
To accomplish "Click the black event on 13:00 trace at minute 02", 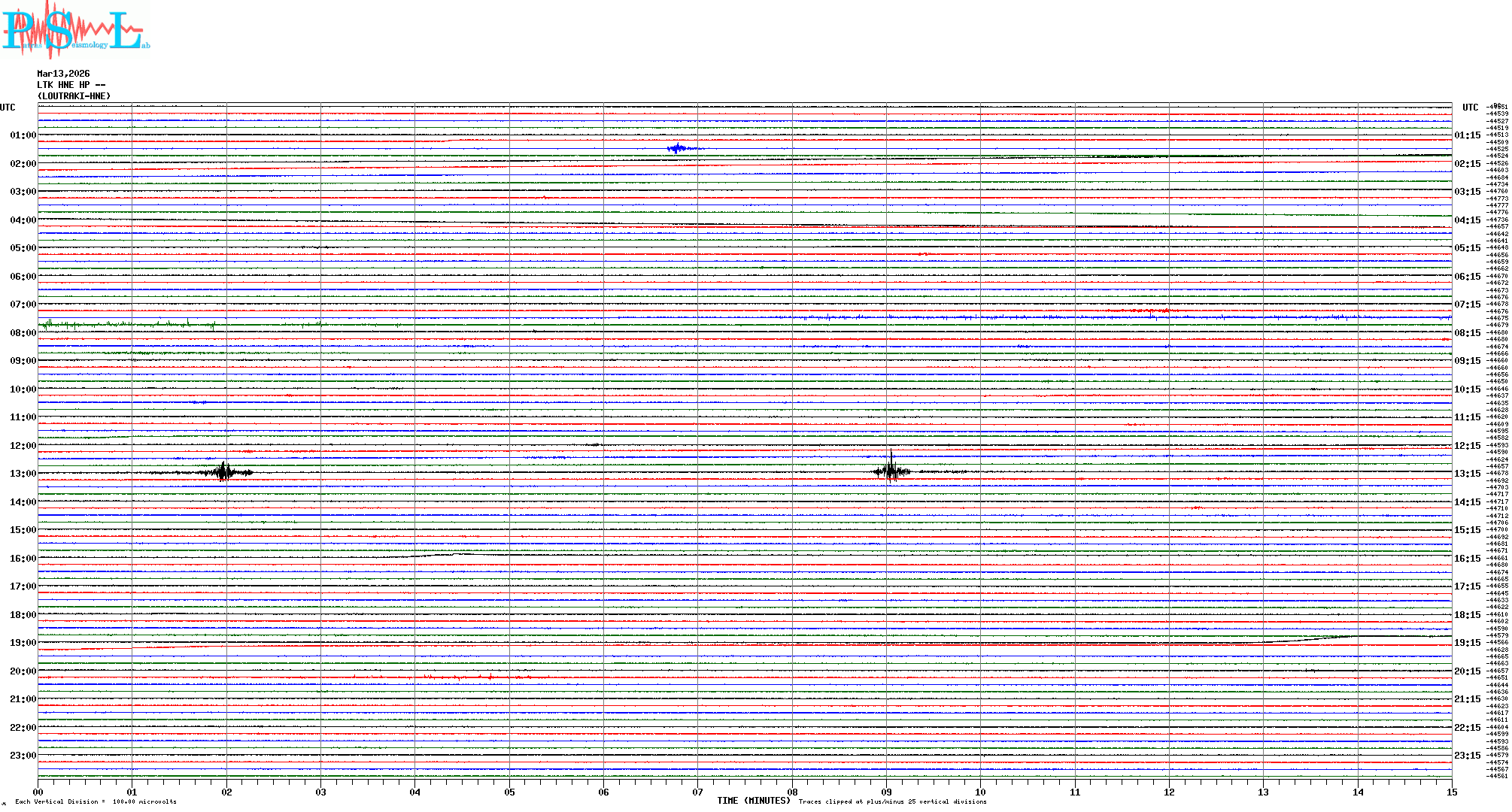I will click(224, 472).
